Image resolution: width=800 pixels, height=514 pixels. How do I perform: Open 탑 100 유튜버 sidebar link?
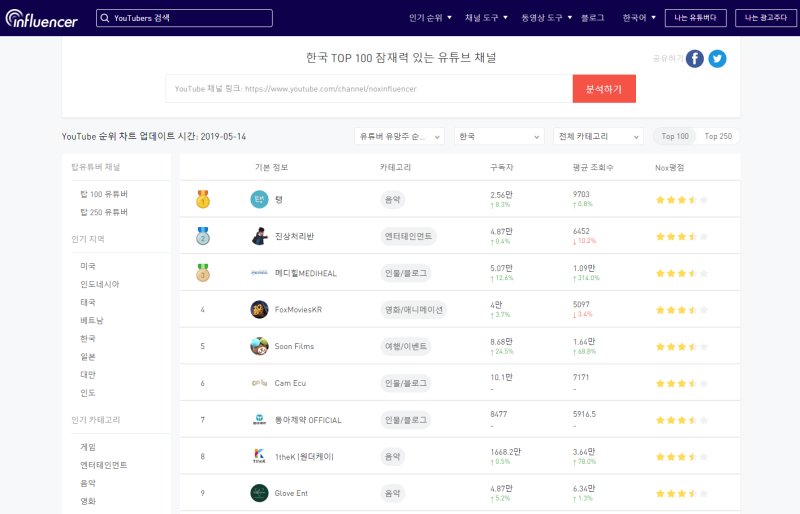coord(104,194)
